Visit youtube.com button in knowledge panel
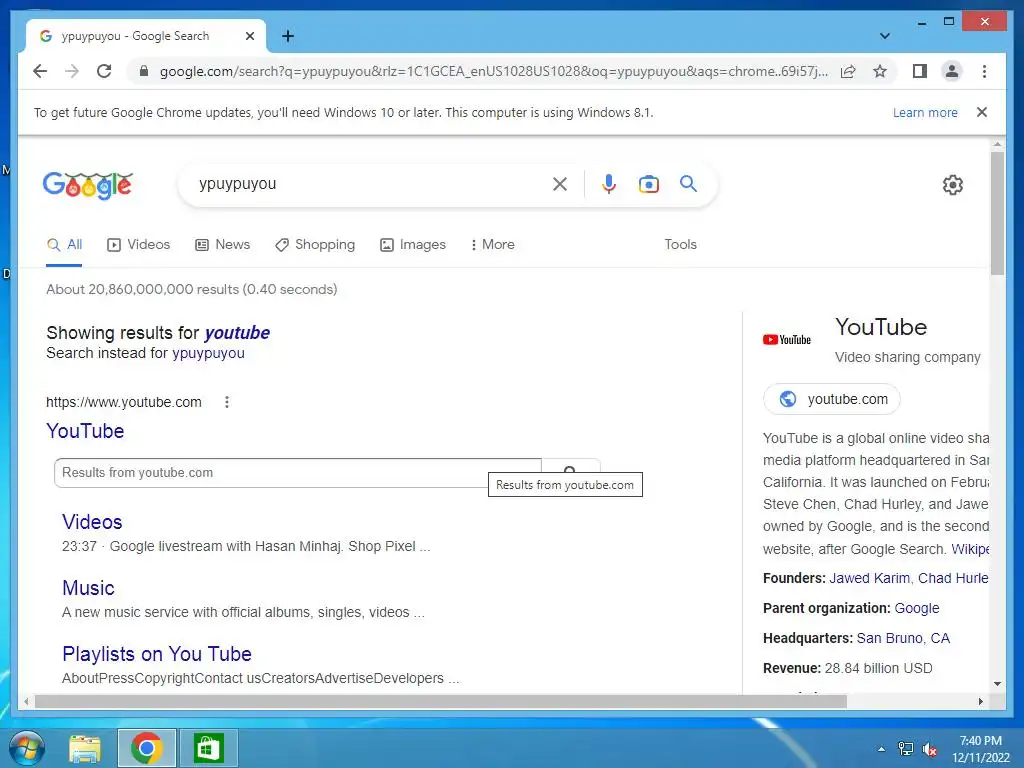Image resolution: width=1024 pixels, height=768 pixels. point(831,399)
